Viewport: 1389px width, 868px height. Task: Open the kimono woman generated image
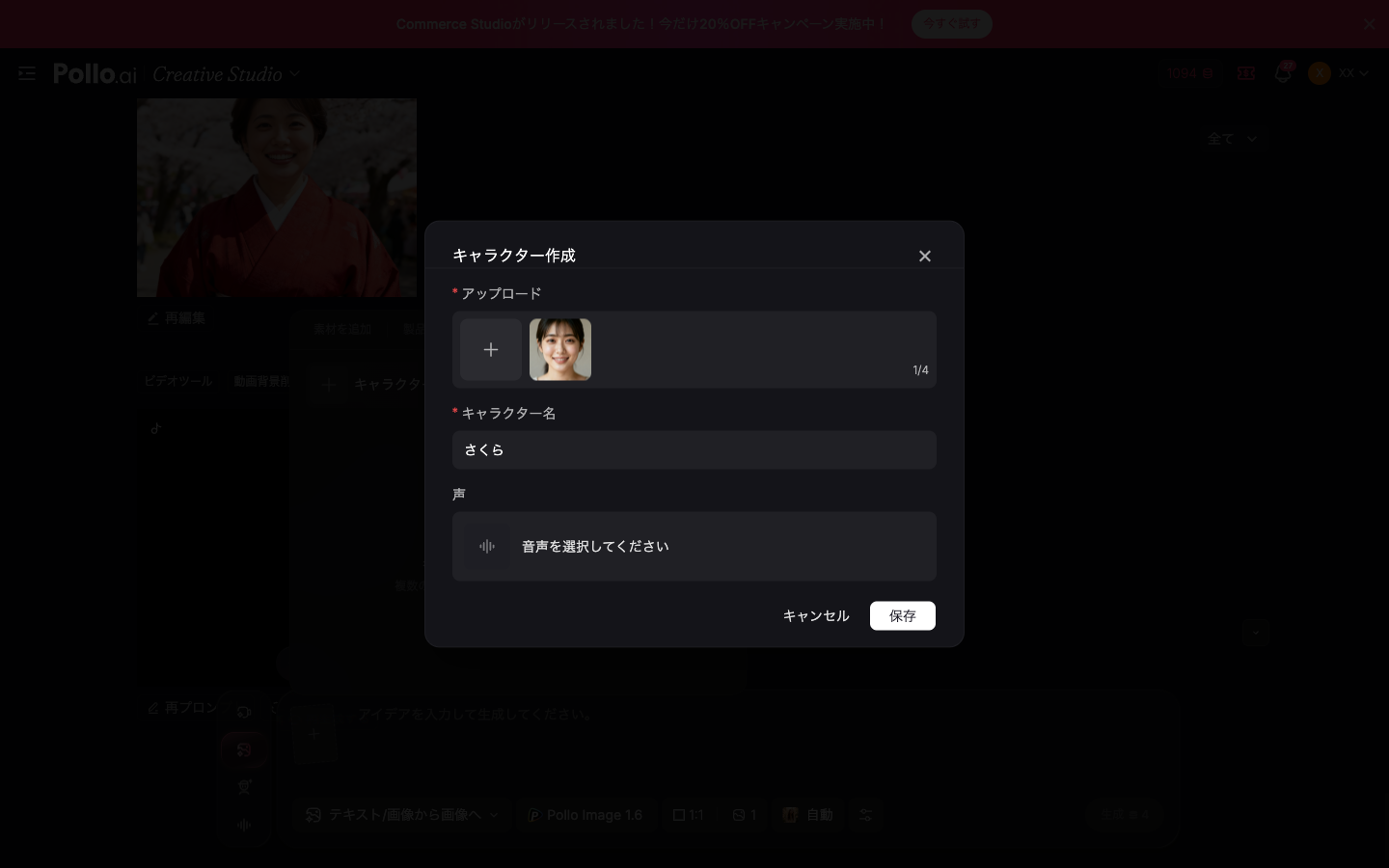[277, 198]
